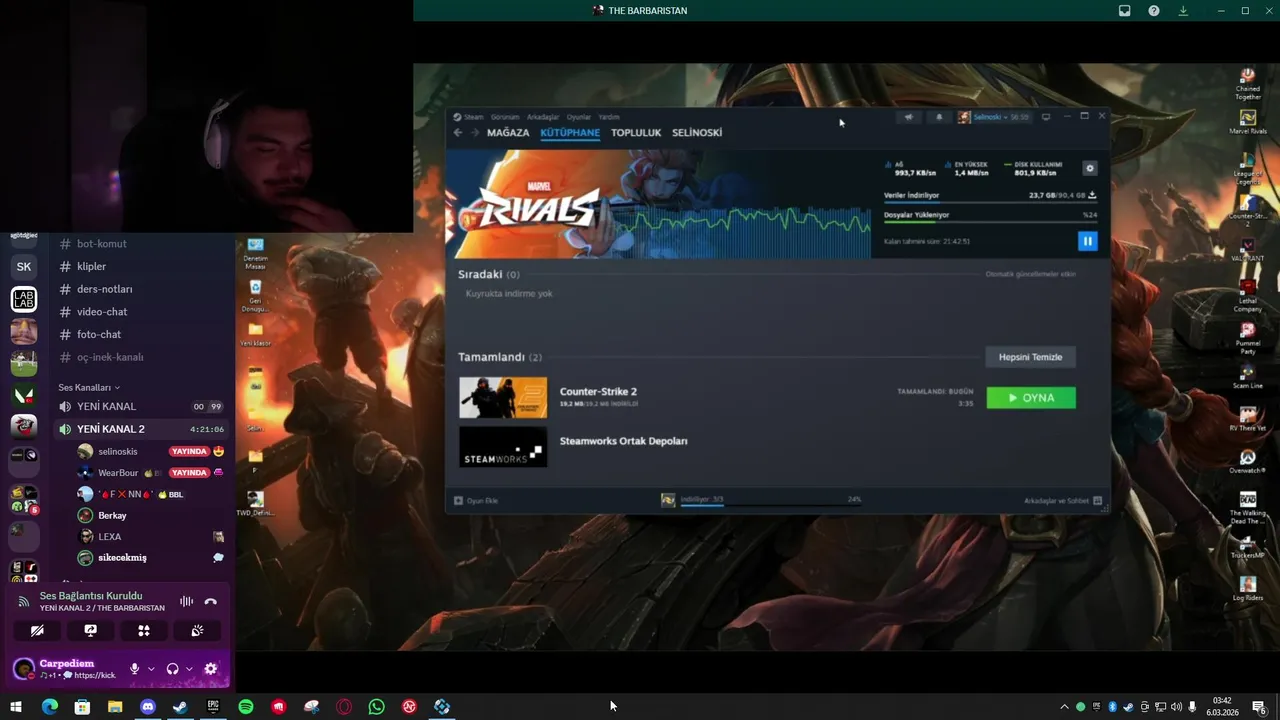1280x720 pixels.
Task: Mute the Discord microphone
Action: pos(134,669)
